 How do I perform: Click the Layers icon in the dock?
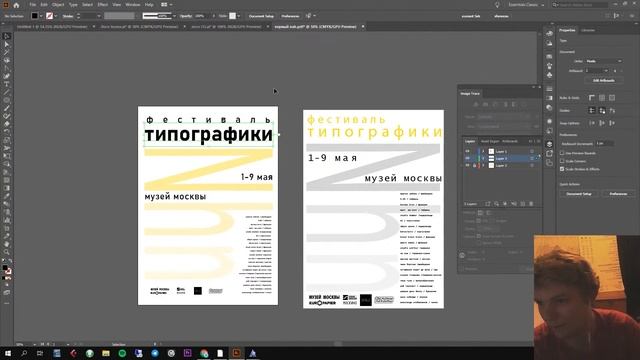pos(549,144)
